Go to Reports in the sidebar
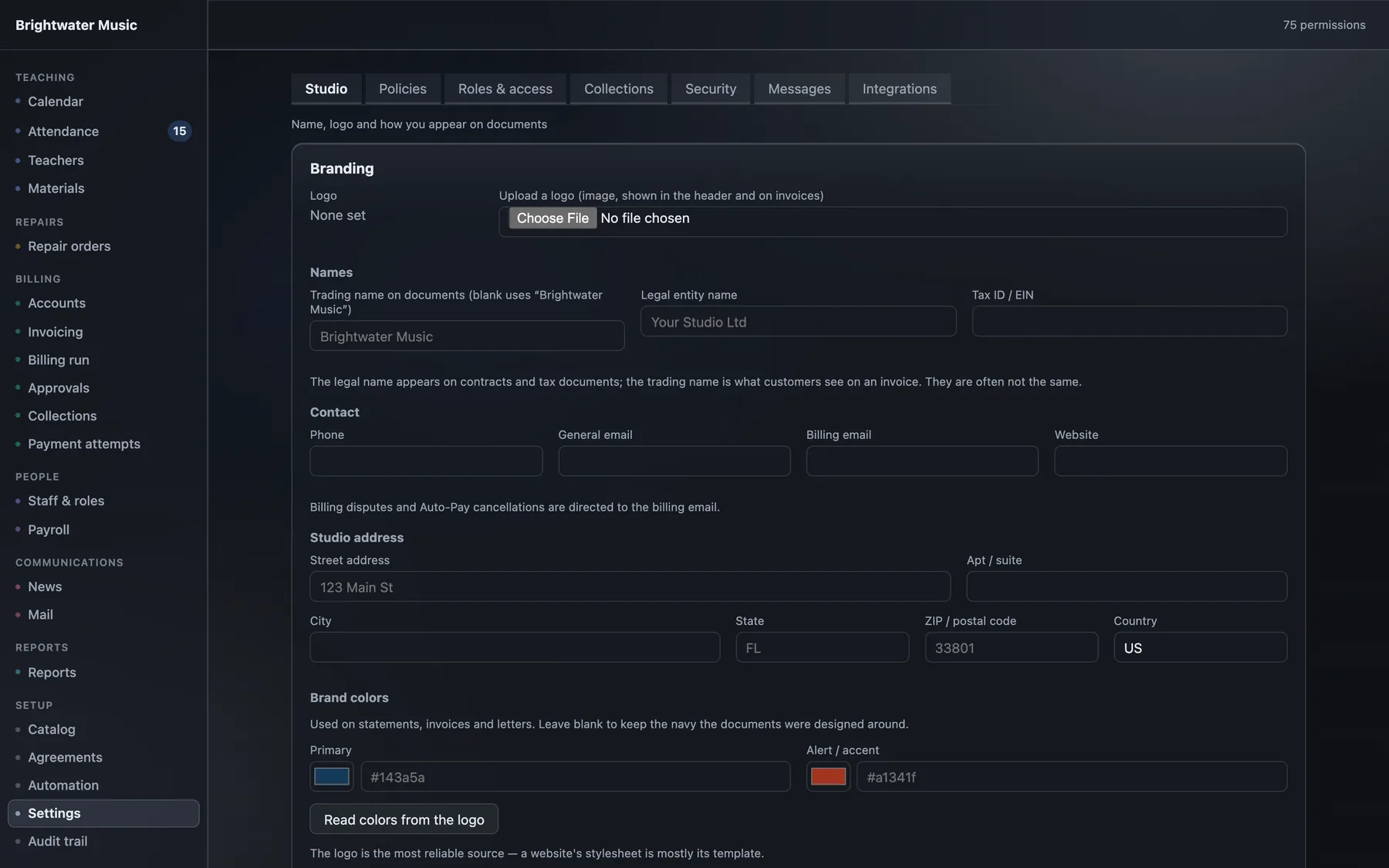The image size is (1389, 868). [x=52, y=673]
